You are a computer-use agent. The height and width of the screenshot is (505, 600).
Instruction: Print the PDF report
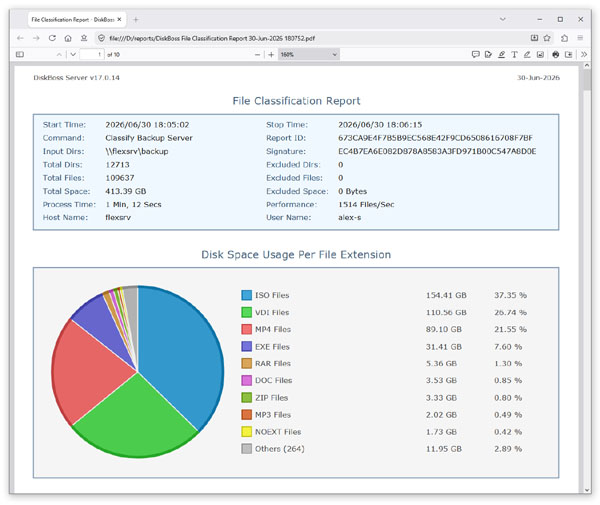point(556,55)
